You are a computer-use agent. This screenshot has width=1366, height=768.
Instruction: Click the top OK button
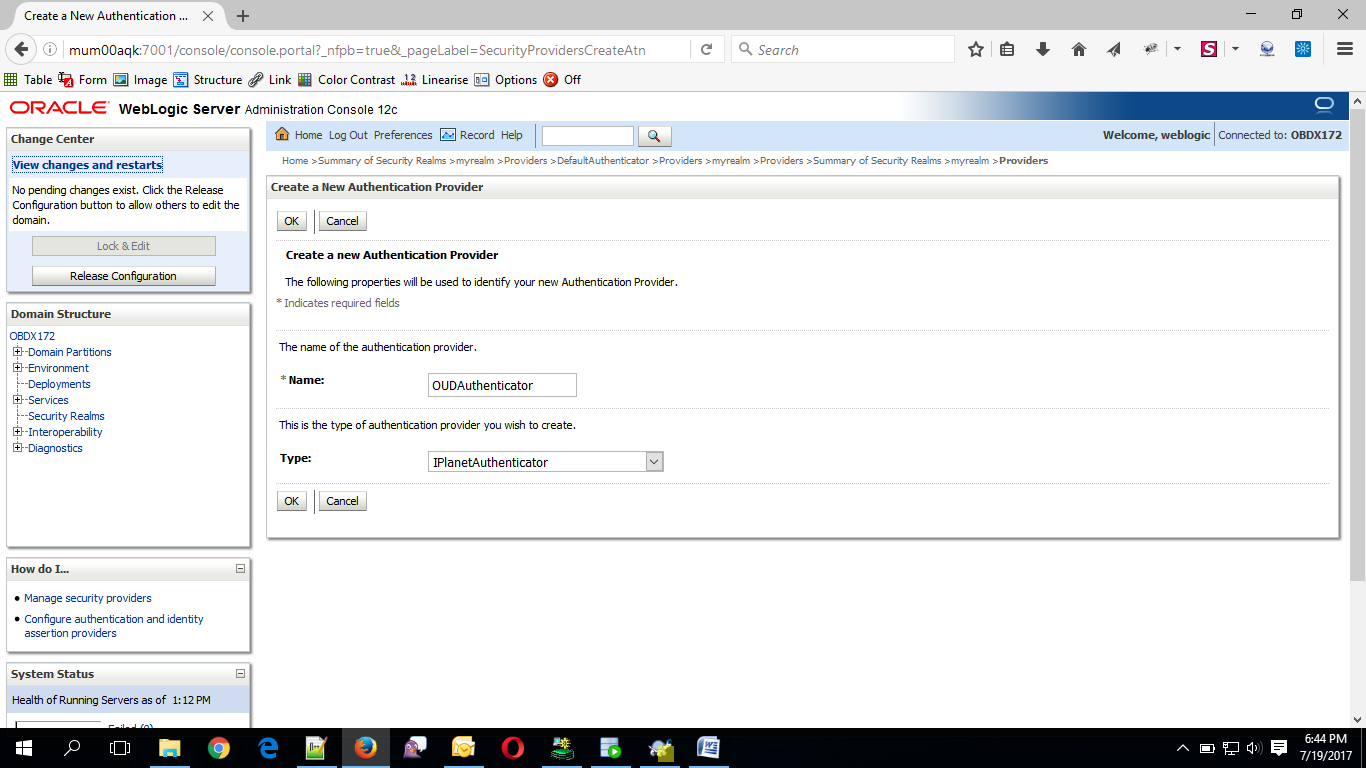[x=291, y=221]
